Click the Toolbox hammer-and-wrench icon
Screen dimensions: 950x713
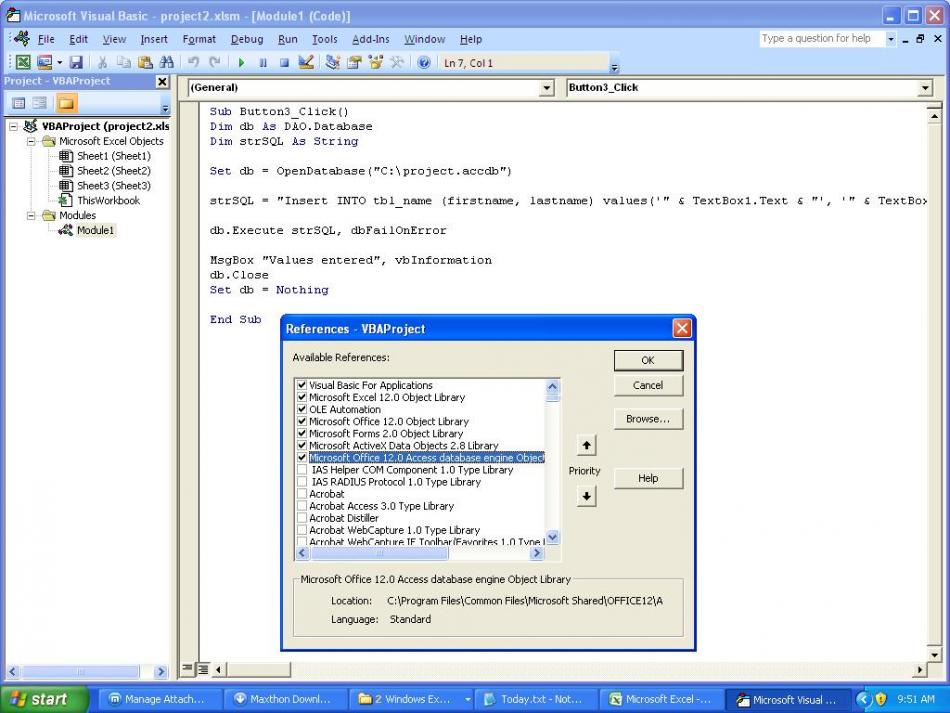[x=397, y=62]
